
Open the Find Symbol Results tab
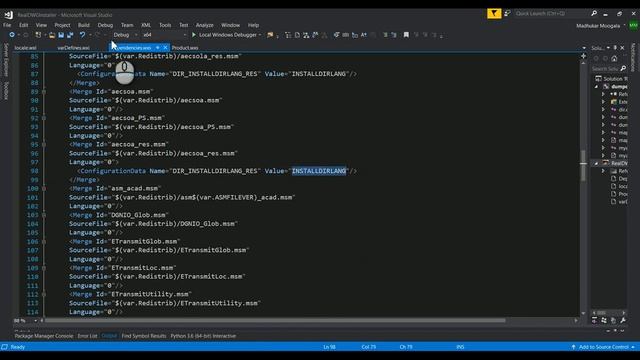point(144,336)
